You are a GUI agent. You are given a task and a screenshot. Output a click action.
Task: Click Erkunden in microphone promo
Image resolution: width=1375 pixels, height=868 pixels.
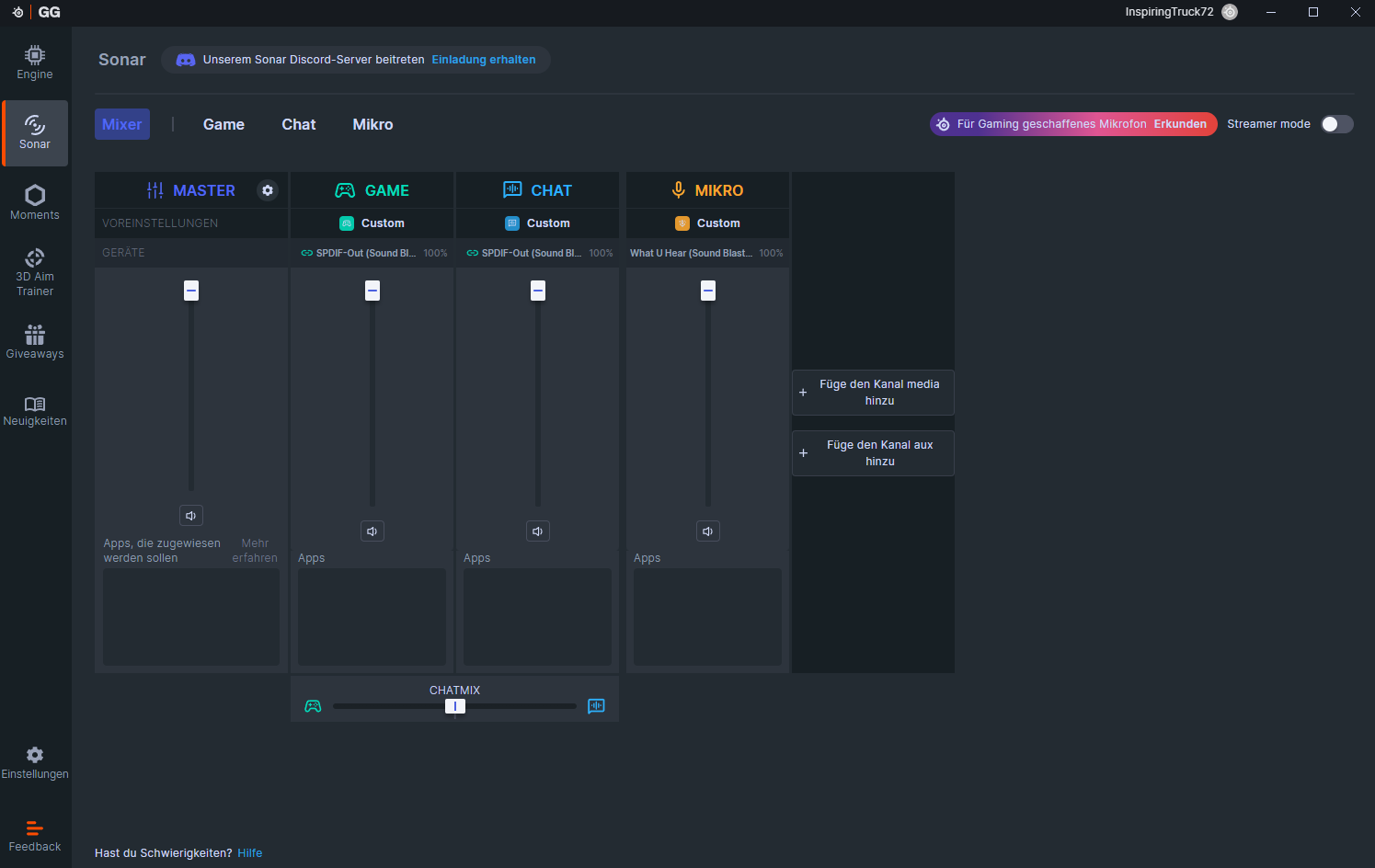point(1180,124)
